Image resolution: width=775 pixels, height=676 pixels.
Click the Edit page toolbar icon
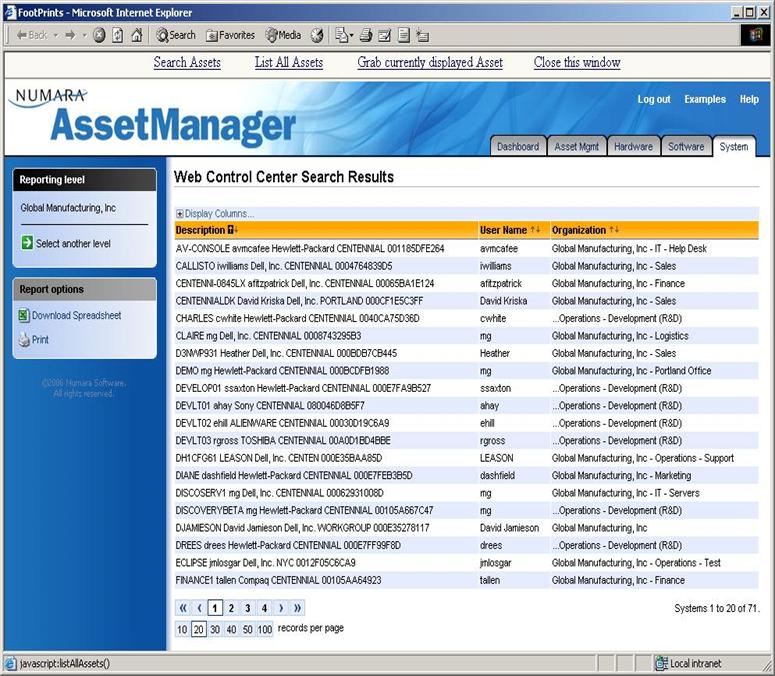(x=385, y=35)
